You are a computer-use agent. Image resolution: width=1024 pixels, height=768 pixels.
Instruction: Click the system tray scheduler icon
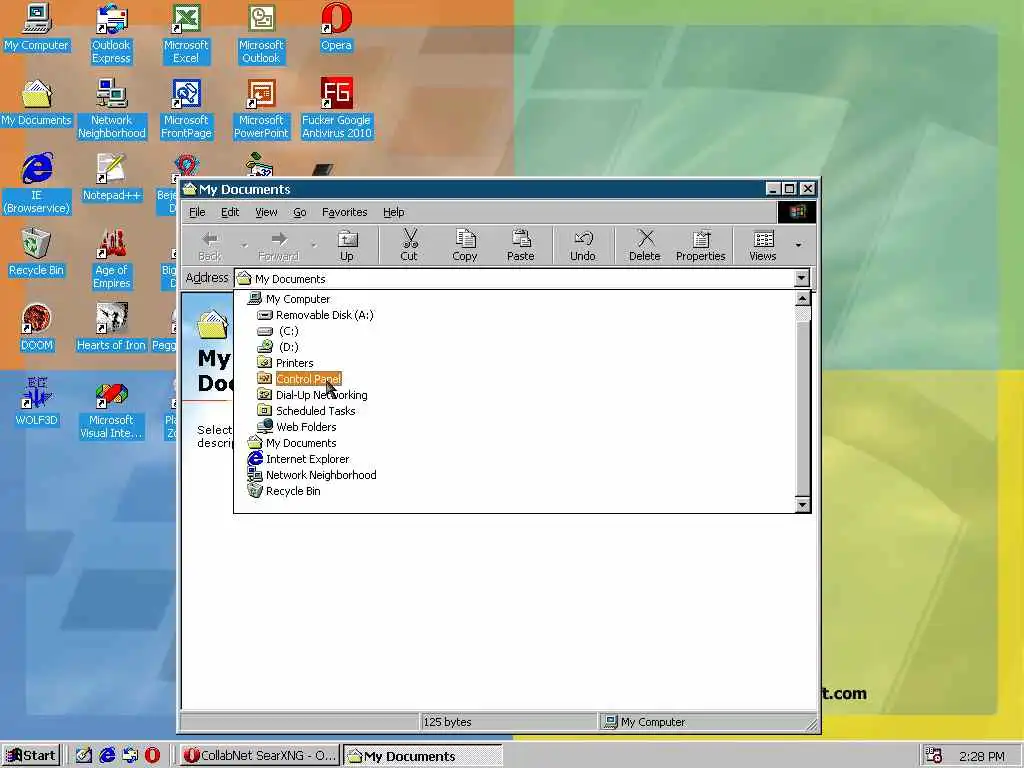934,756
